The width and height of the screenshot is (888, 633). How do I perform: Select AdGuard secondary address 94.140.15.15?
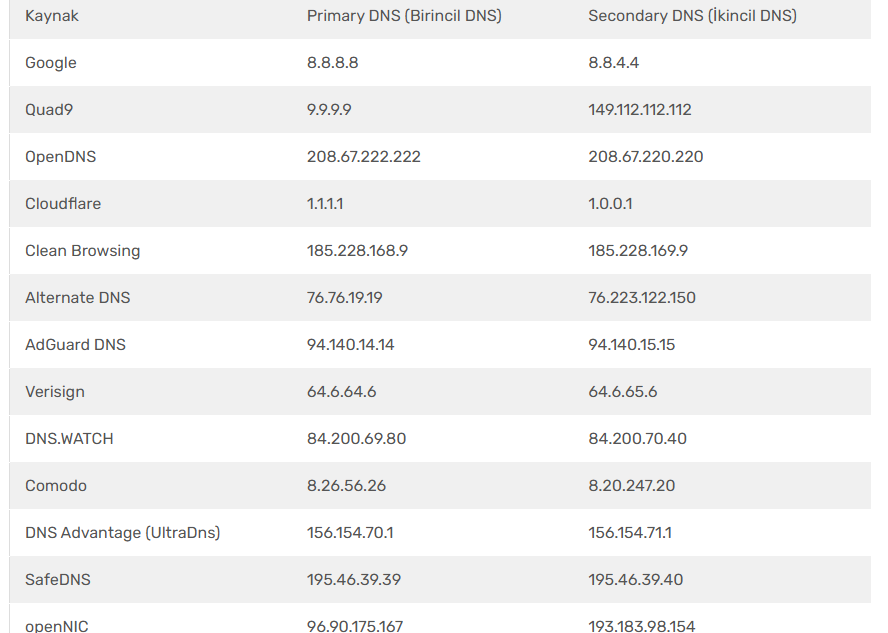[631, 345]
